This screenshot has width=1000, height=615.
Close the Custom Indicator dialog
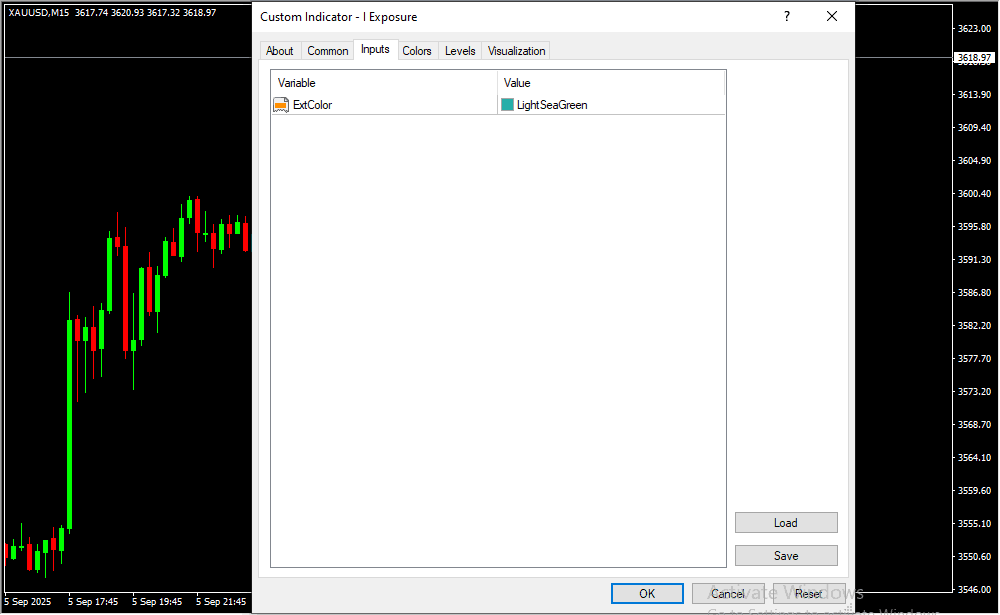831,17
